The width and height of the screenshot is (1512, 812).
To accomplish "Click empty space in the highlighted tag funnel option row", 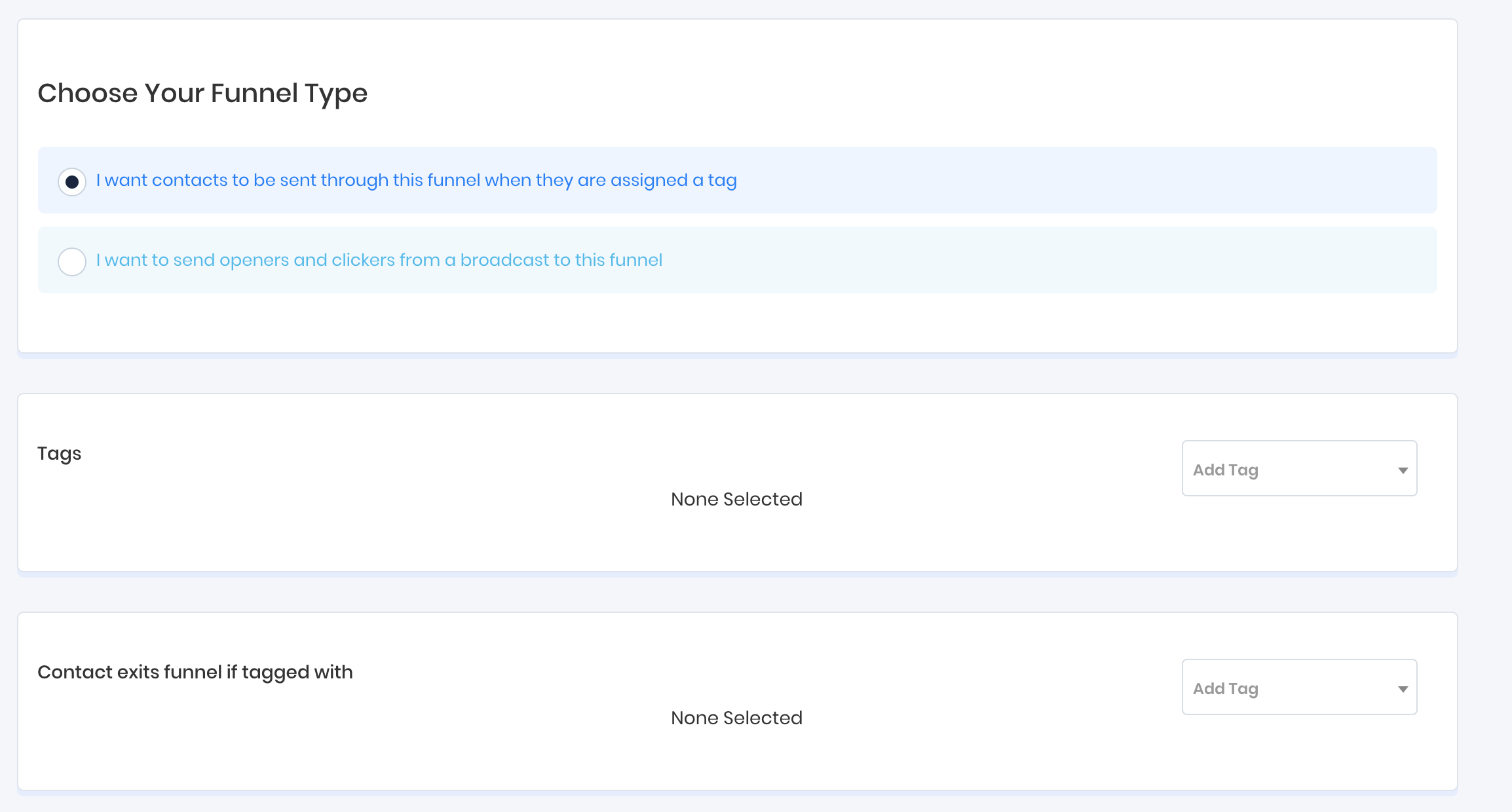I will [x=1081, y=180].
